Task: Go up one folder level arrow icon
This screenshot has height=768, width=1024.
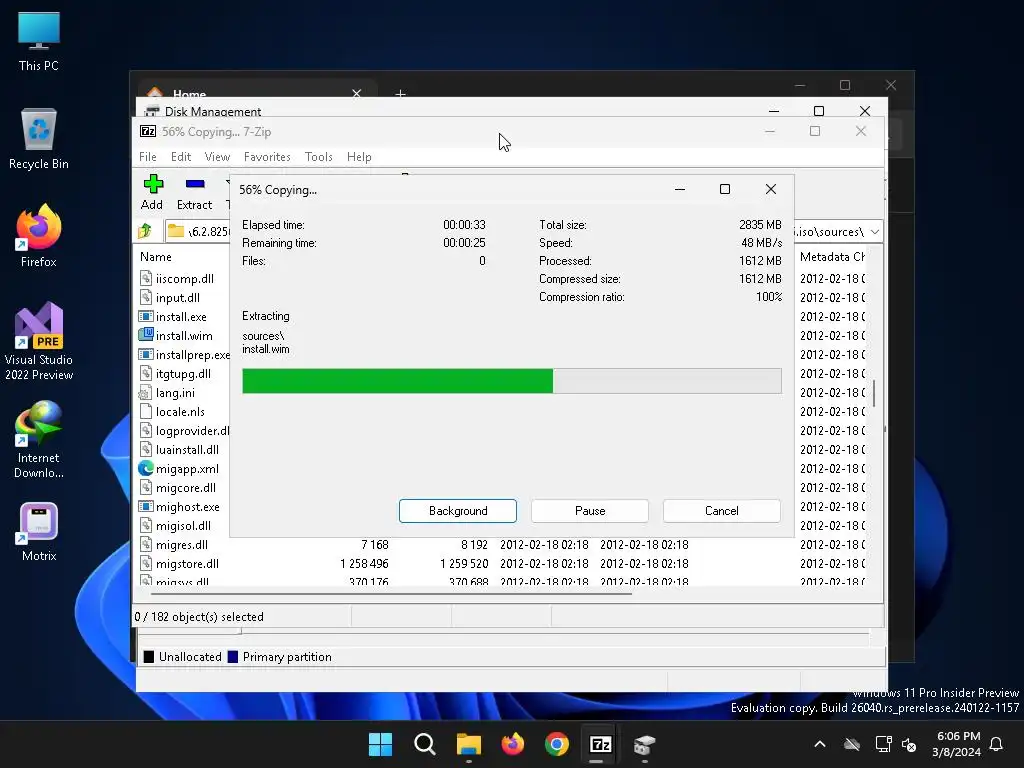Action: click(x=145, y=231)
